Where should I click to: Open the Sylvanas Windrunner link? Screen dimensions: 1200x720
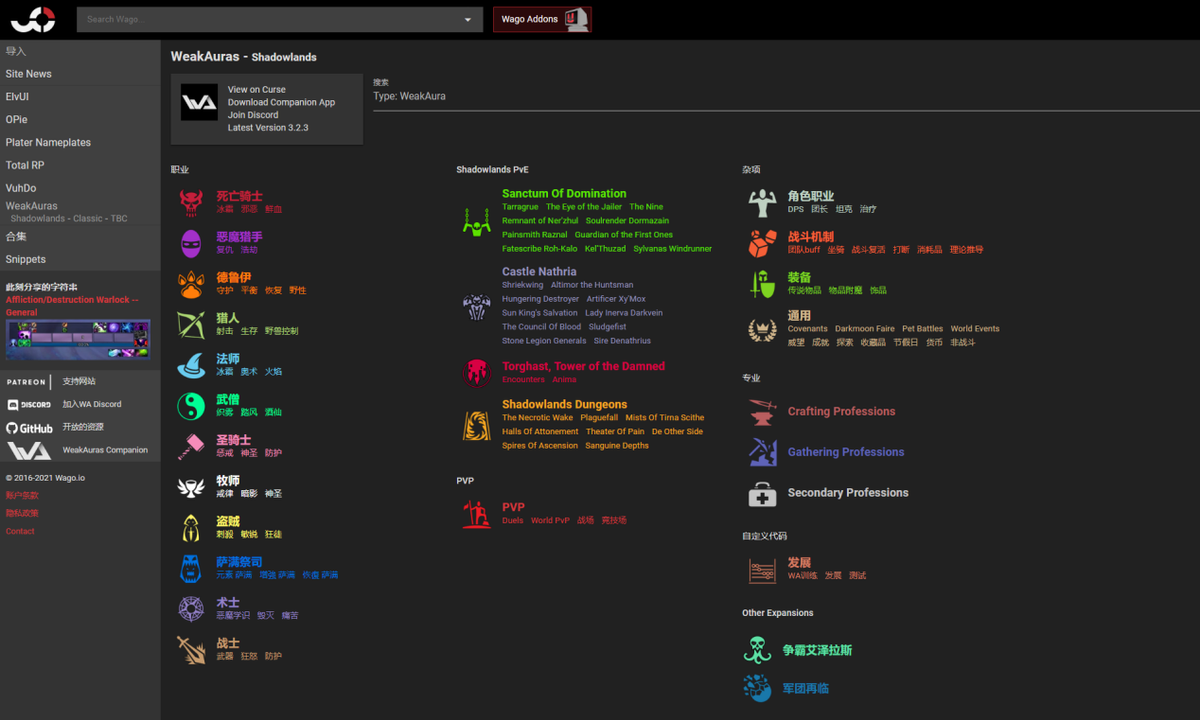[x=672, y=249]
